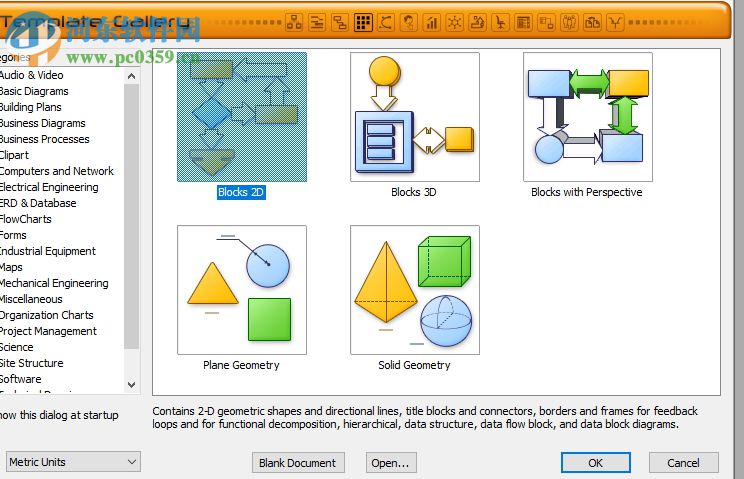Select the Plane Geometry template thumbnail
This screenshot has width=744, height=479.
pyautogui.click(x=242, y=290)
